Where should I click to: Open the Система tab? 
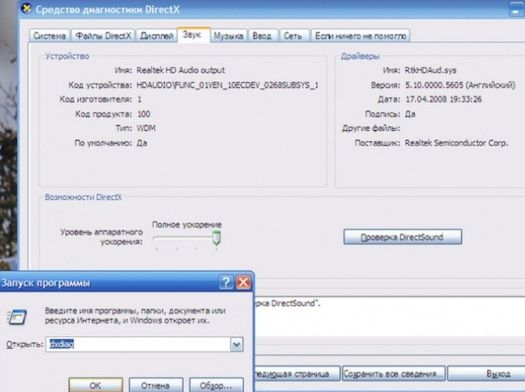50,36
